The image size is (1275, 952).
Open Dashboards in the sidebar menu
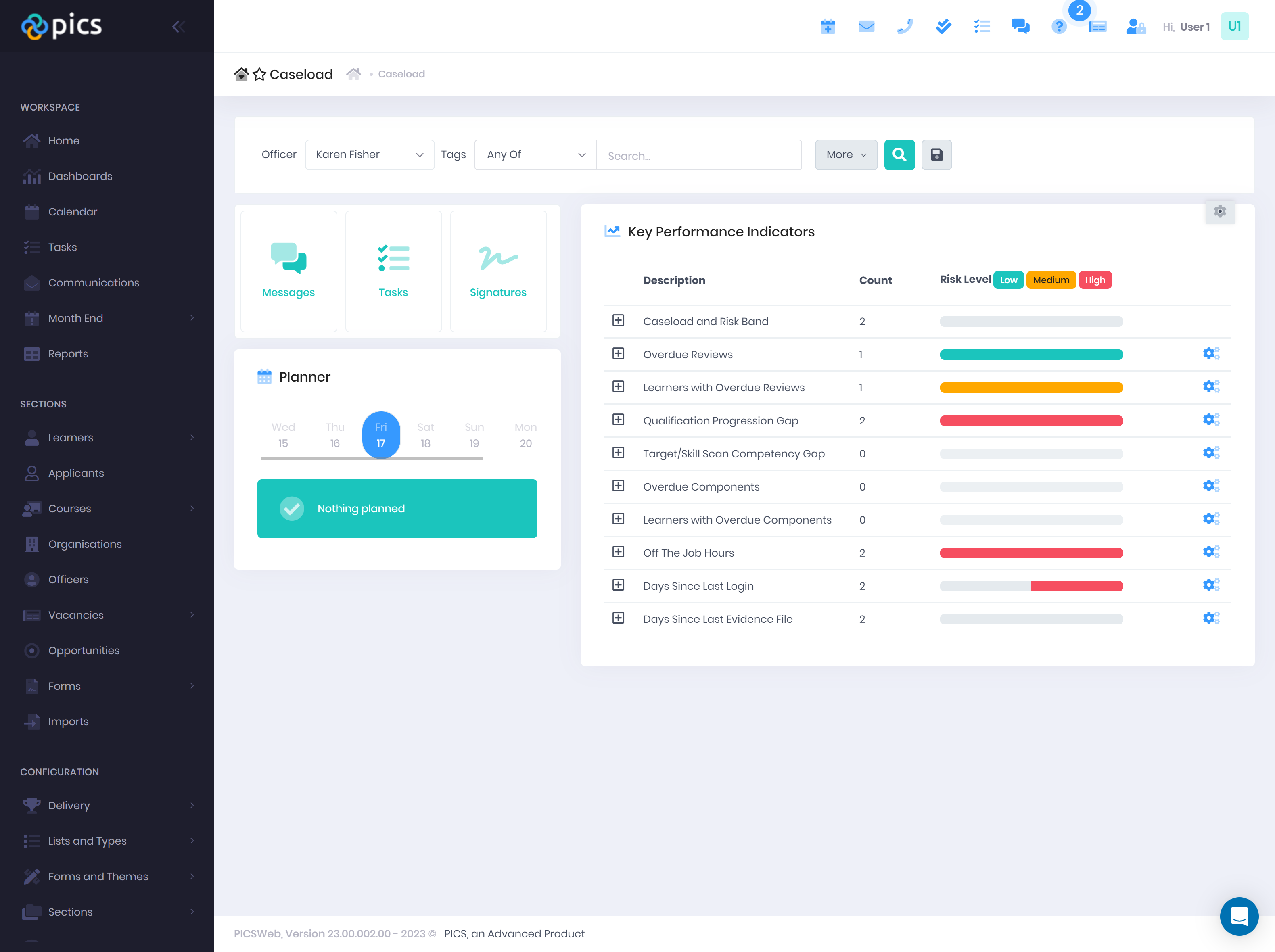[x=80, y=176]
